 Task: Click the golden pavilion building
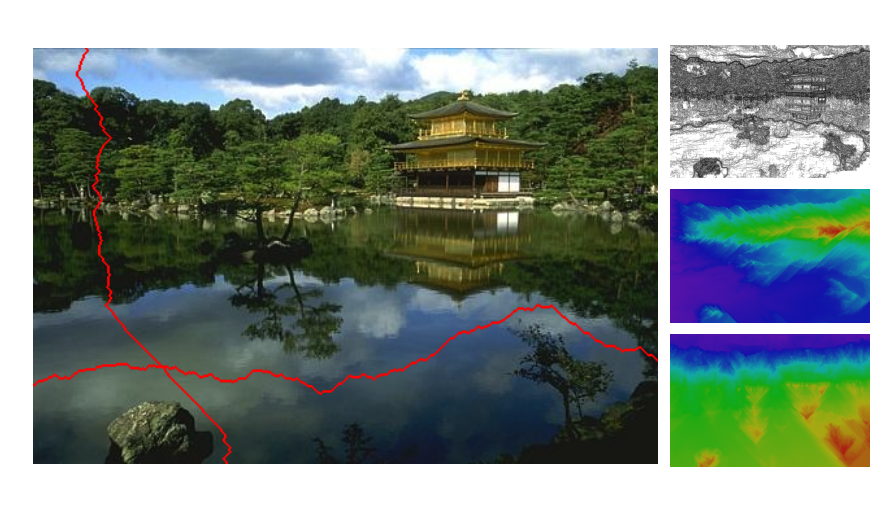(x=464, y=148)
